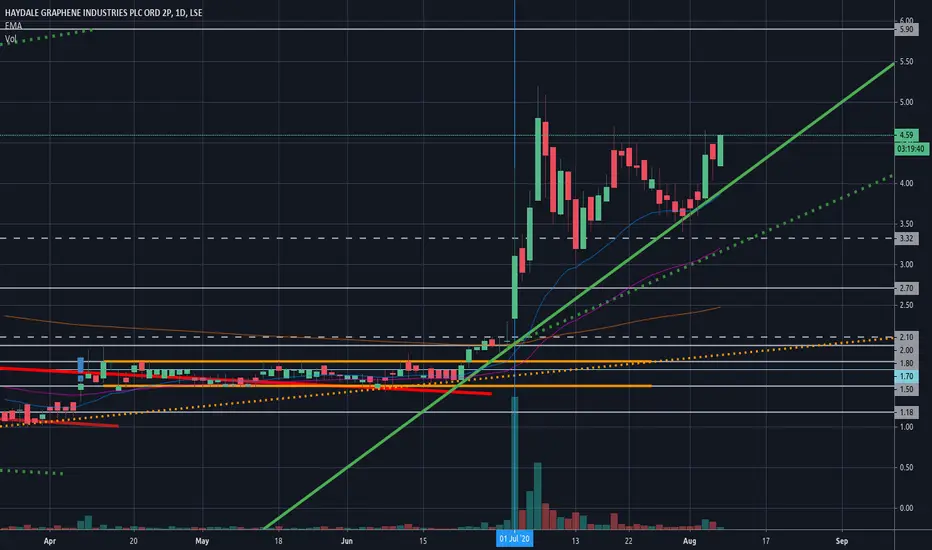Click the highlighted 01 Jul '20 date marker
932x550 pixels.
click(514, 539)
